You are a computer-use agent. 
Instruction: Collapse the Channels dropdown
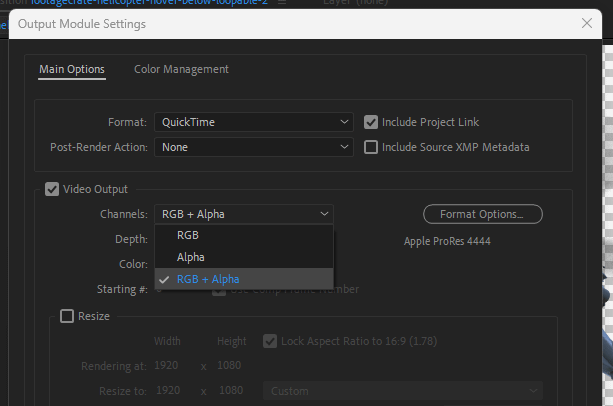[244, 214]
